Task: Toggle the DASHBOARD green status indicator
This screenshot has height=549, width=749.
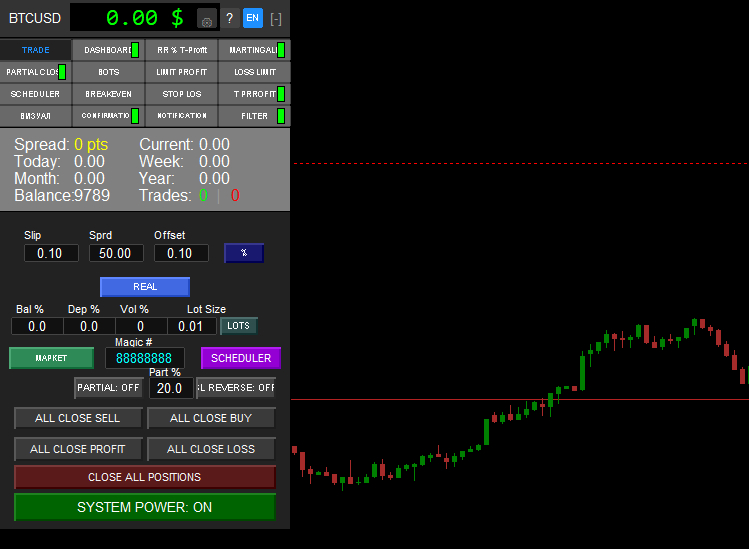Action: point(135,50)
